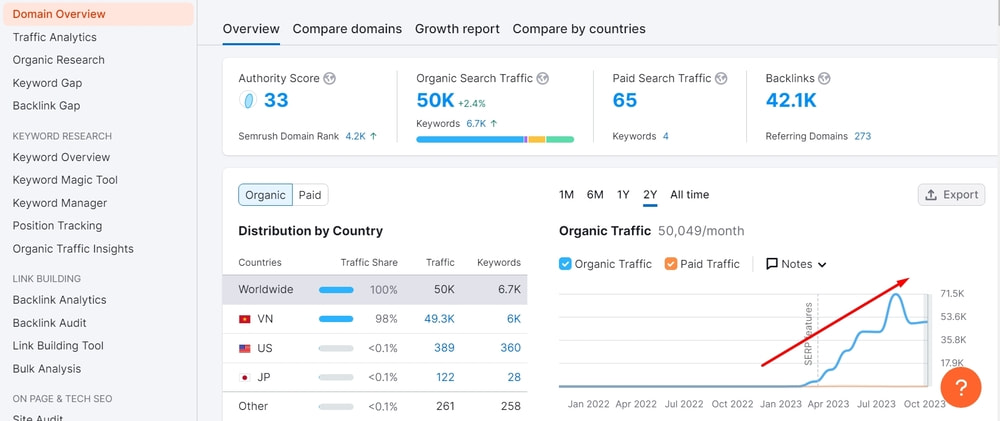The height and width of the screenshot is (421, 1000).
Task: Open US keywords value 360
Action: (511, 348)
